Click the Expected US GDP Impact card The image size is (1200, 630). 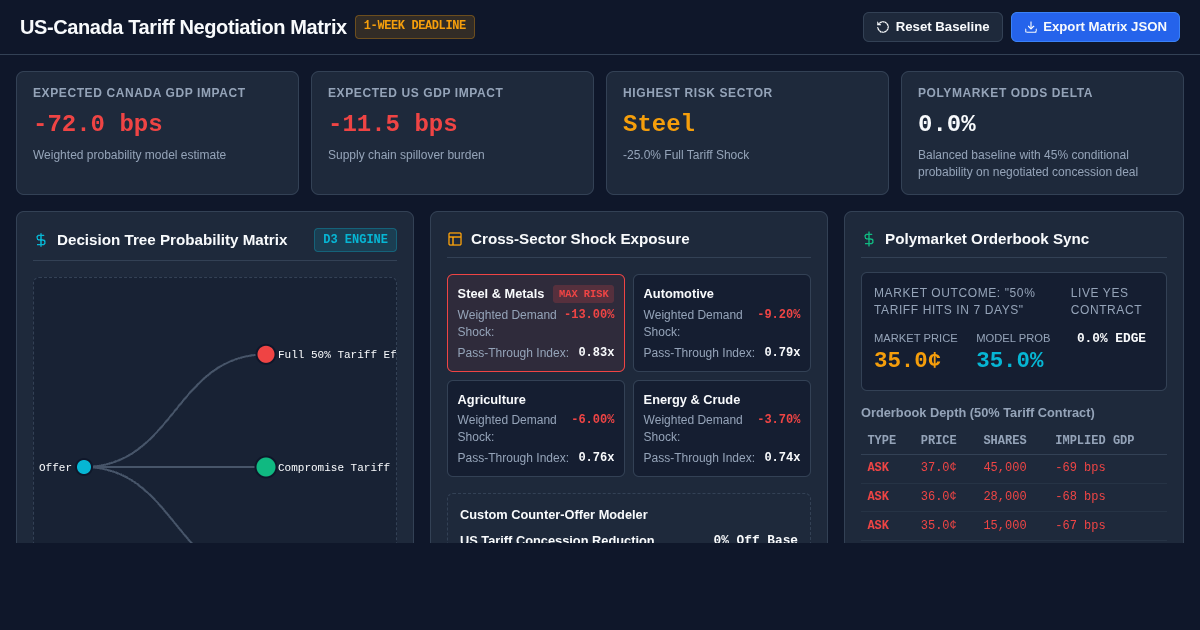point(452,133)
